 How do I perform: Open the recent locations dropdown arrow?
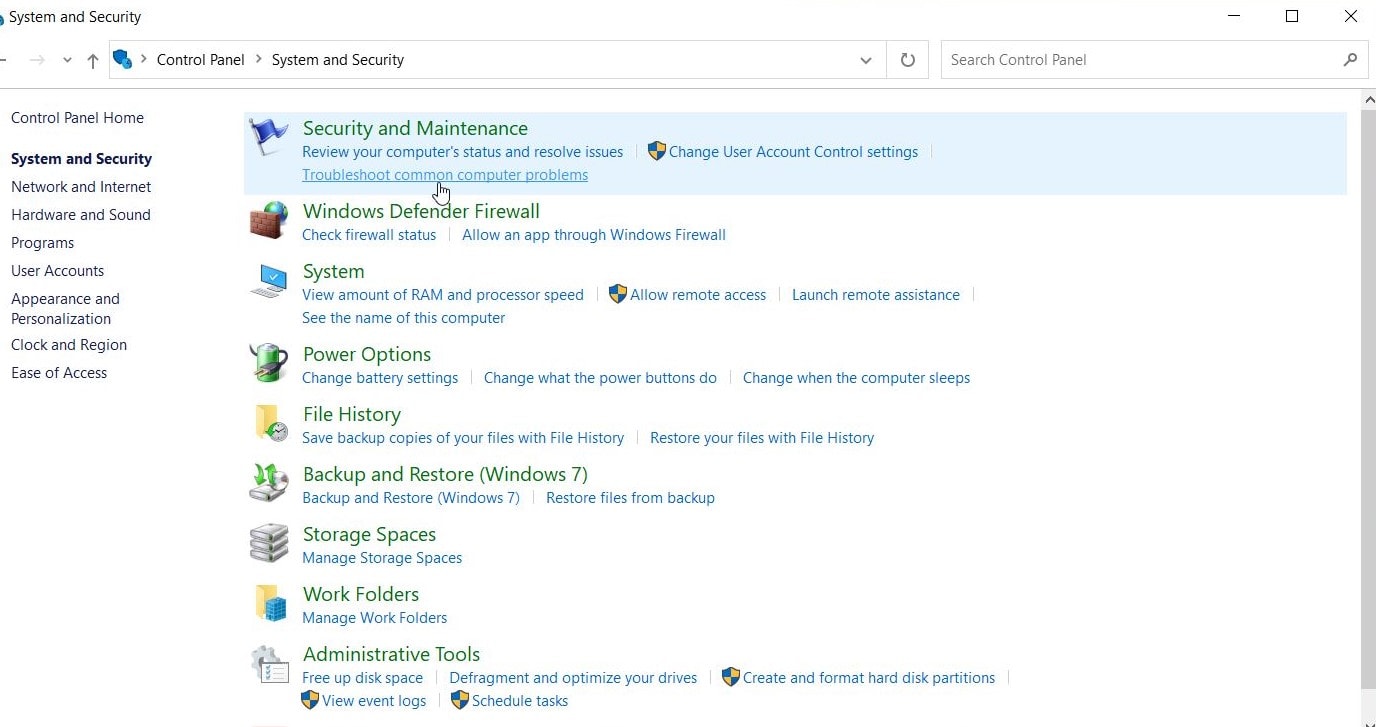[x=67, y=60]
